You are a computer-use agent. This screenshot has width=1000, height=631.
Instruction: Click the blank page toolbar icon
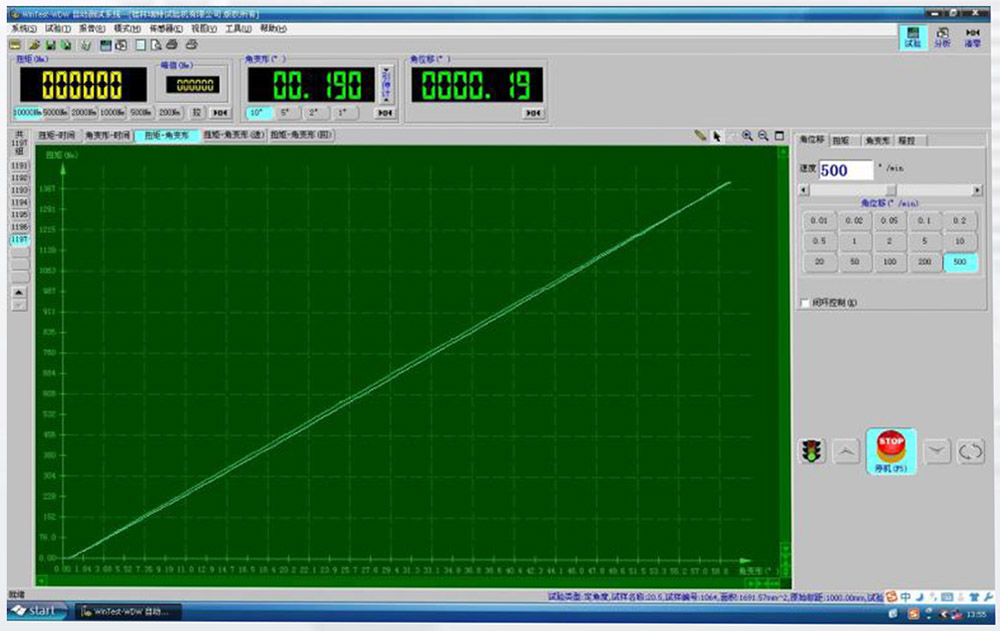pos(140,45)
